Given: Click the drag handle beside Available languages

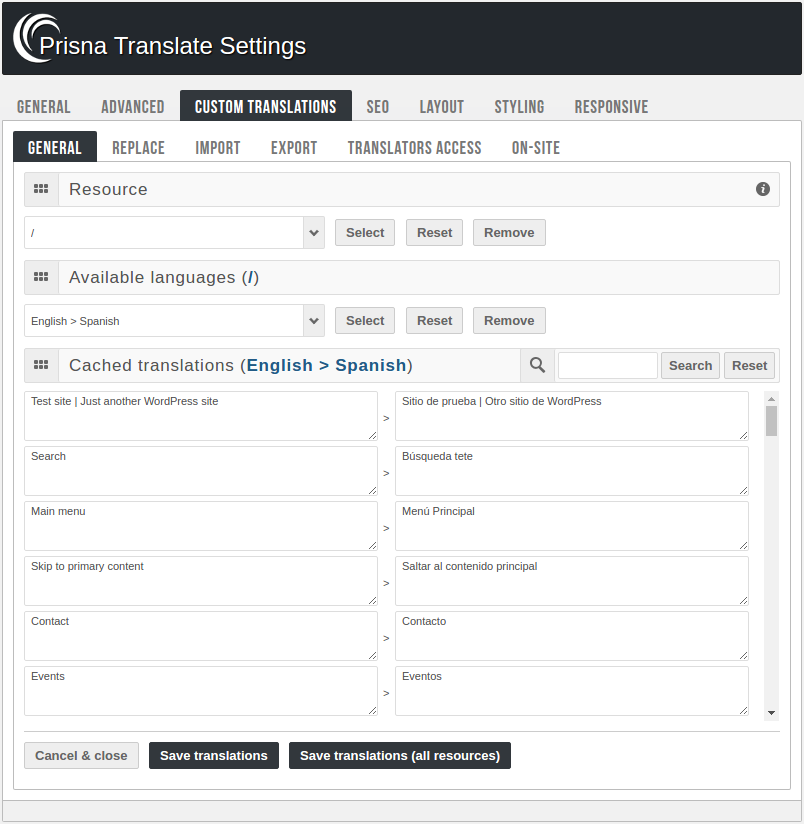Looking at the screenshot, I should point(41,277).
